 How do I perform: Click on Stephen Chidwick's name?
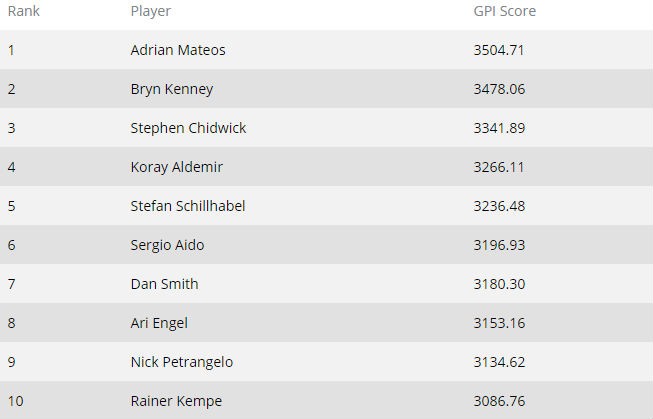(x=188, y=128)
